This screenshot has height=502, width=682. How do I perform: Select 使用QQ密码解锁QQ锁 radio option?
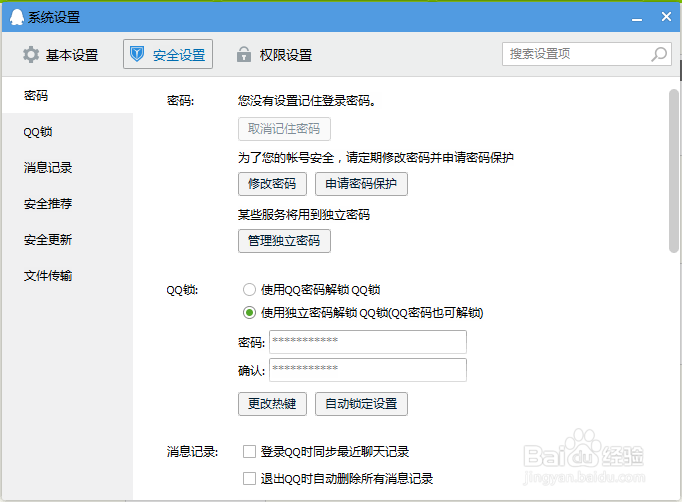249,290
